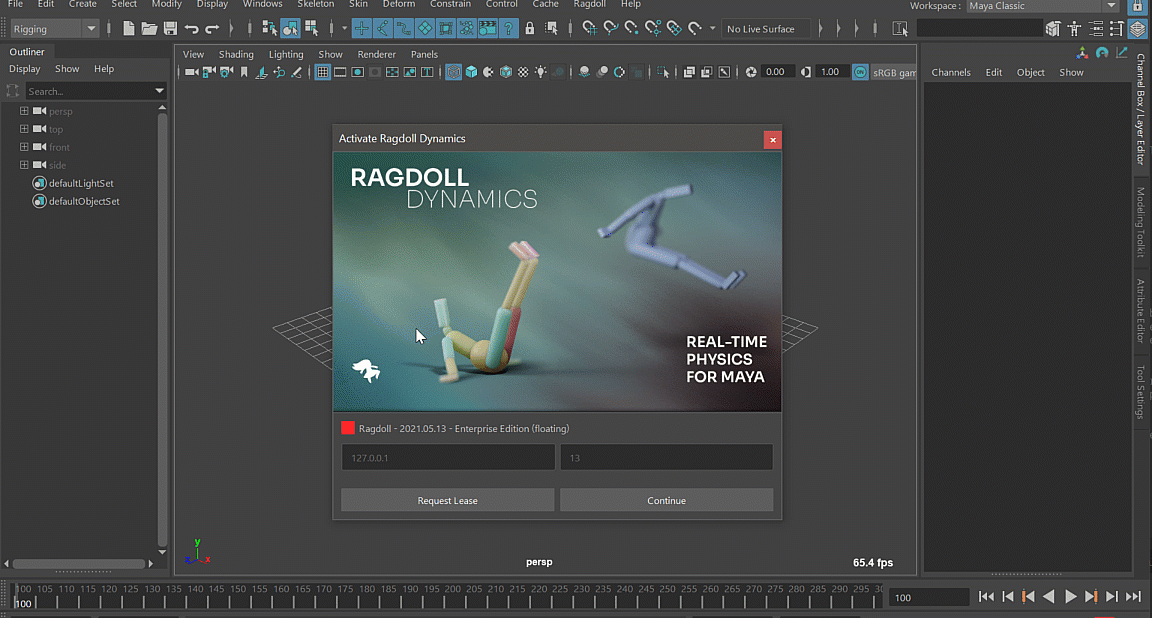Toggle Wireframe on Shaded cube icon
The width and height of the screenshot is (1152, 618).
(x=506, y=72)
